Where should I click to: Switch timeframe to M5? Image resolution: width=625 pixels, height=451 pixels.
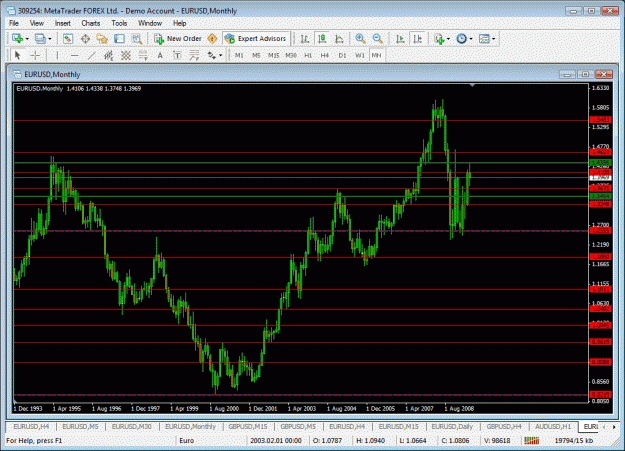(256, 55)
